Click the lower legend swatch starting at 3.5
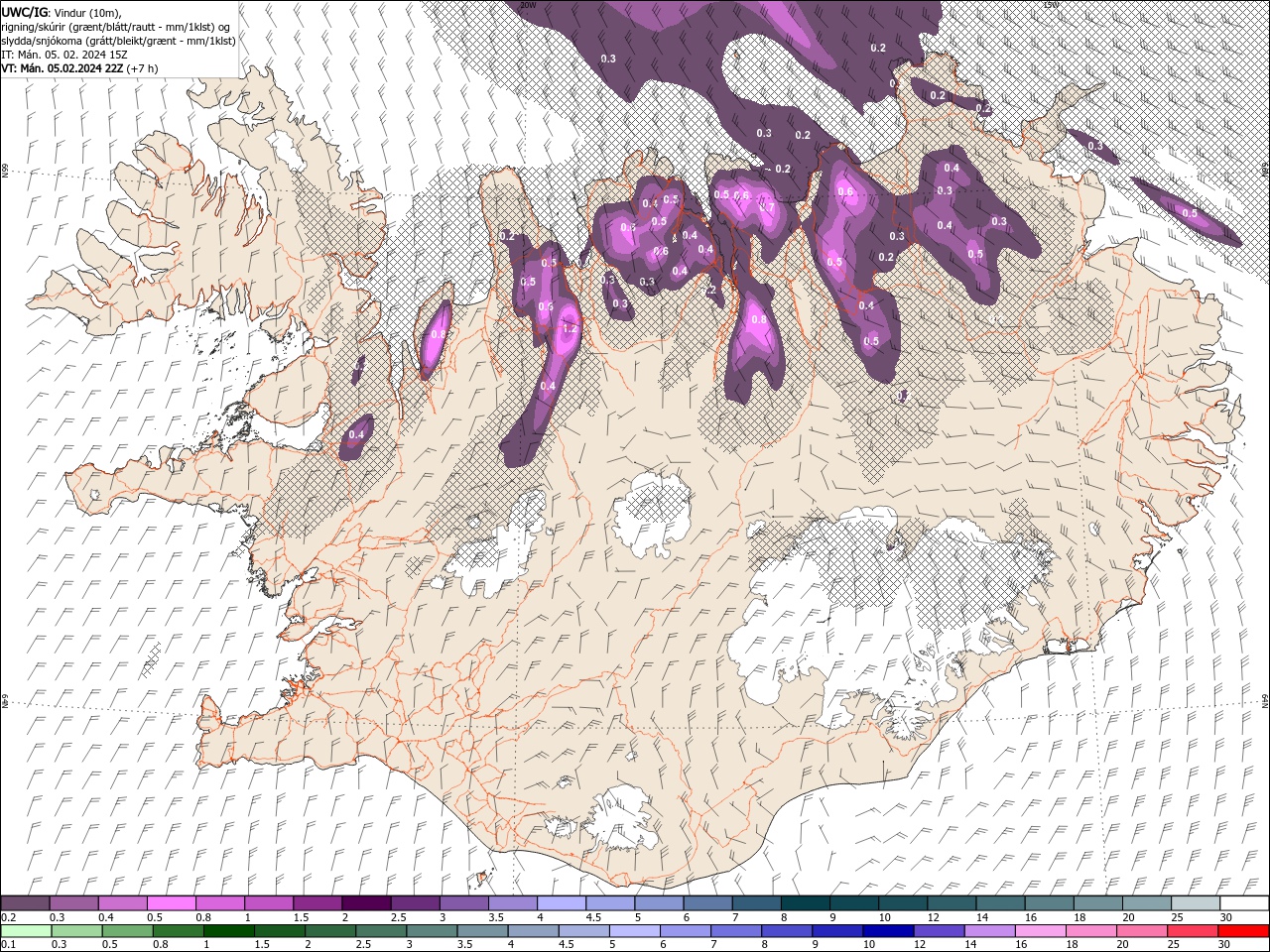Screen dimensions: 1270x952 482,931
